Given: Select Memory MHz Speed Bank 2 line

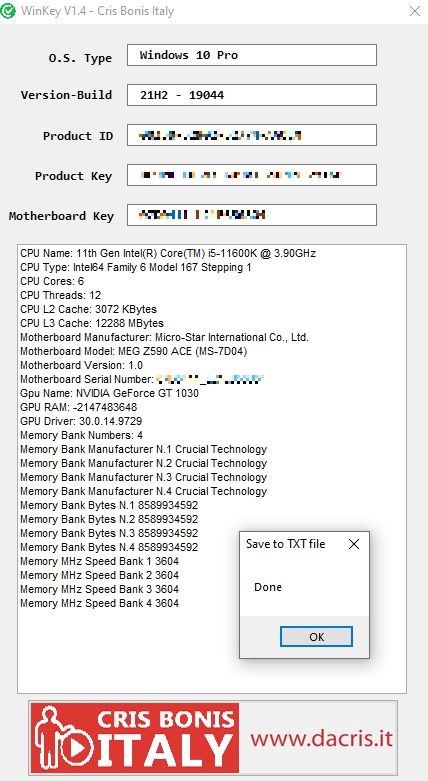Looking at the screenshot, I should tap(100, 575).
